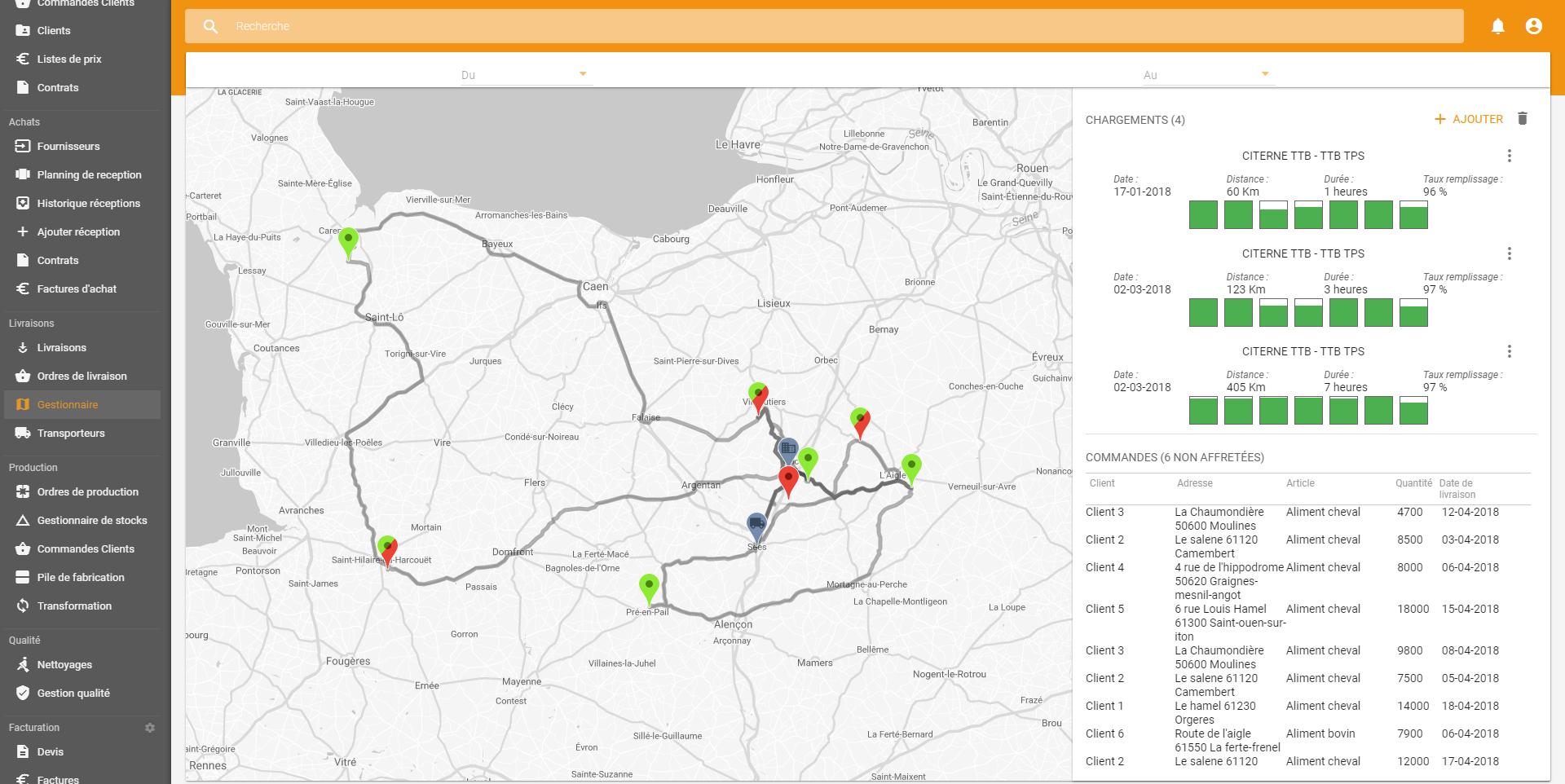Go to Livraisons page
Image resolution: width=1565 pixels, height=784 pixels.
tap(61, 348)
